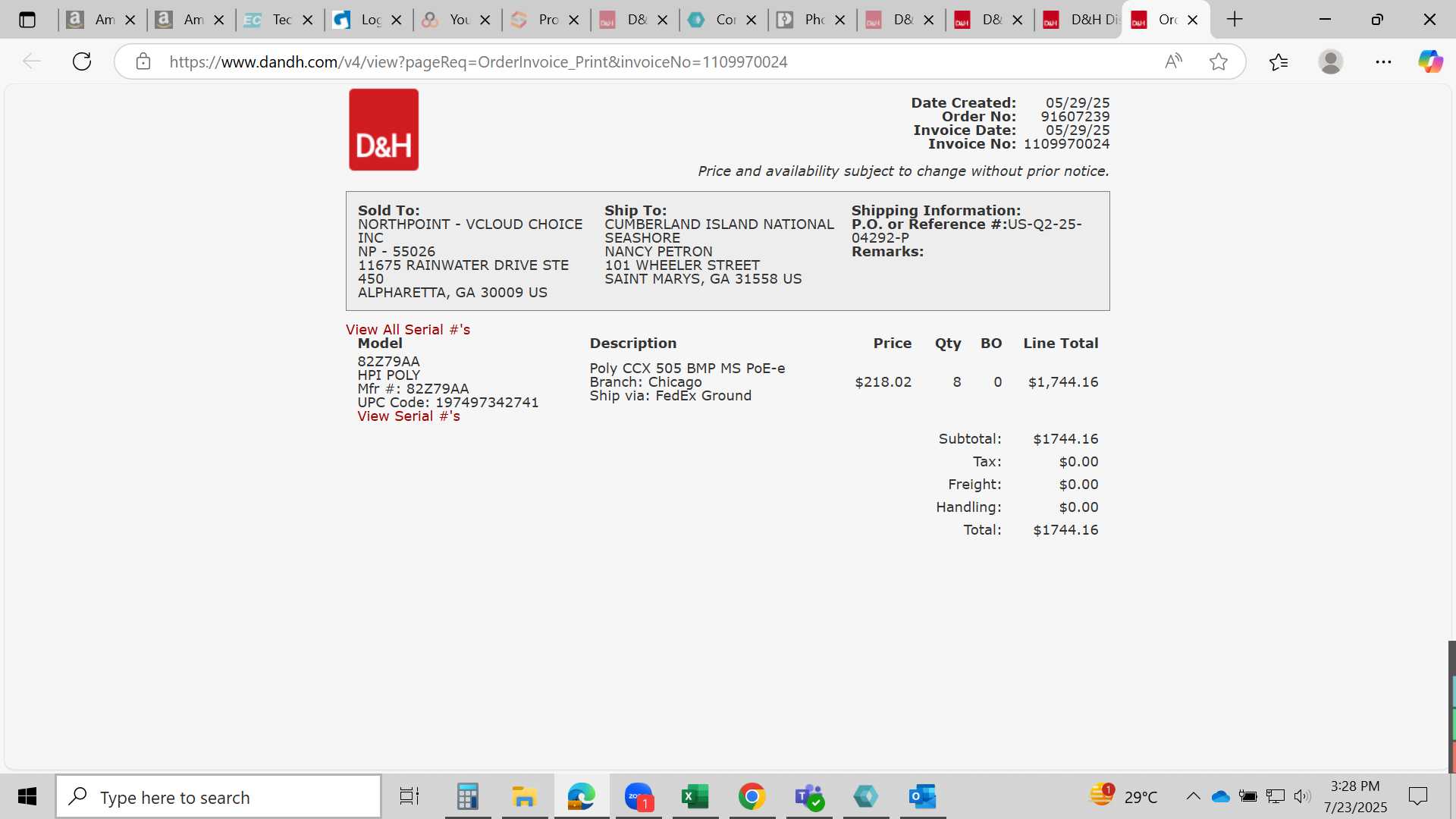Click the browser back arrow
1456x819 pixels.
point(31,61)
